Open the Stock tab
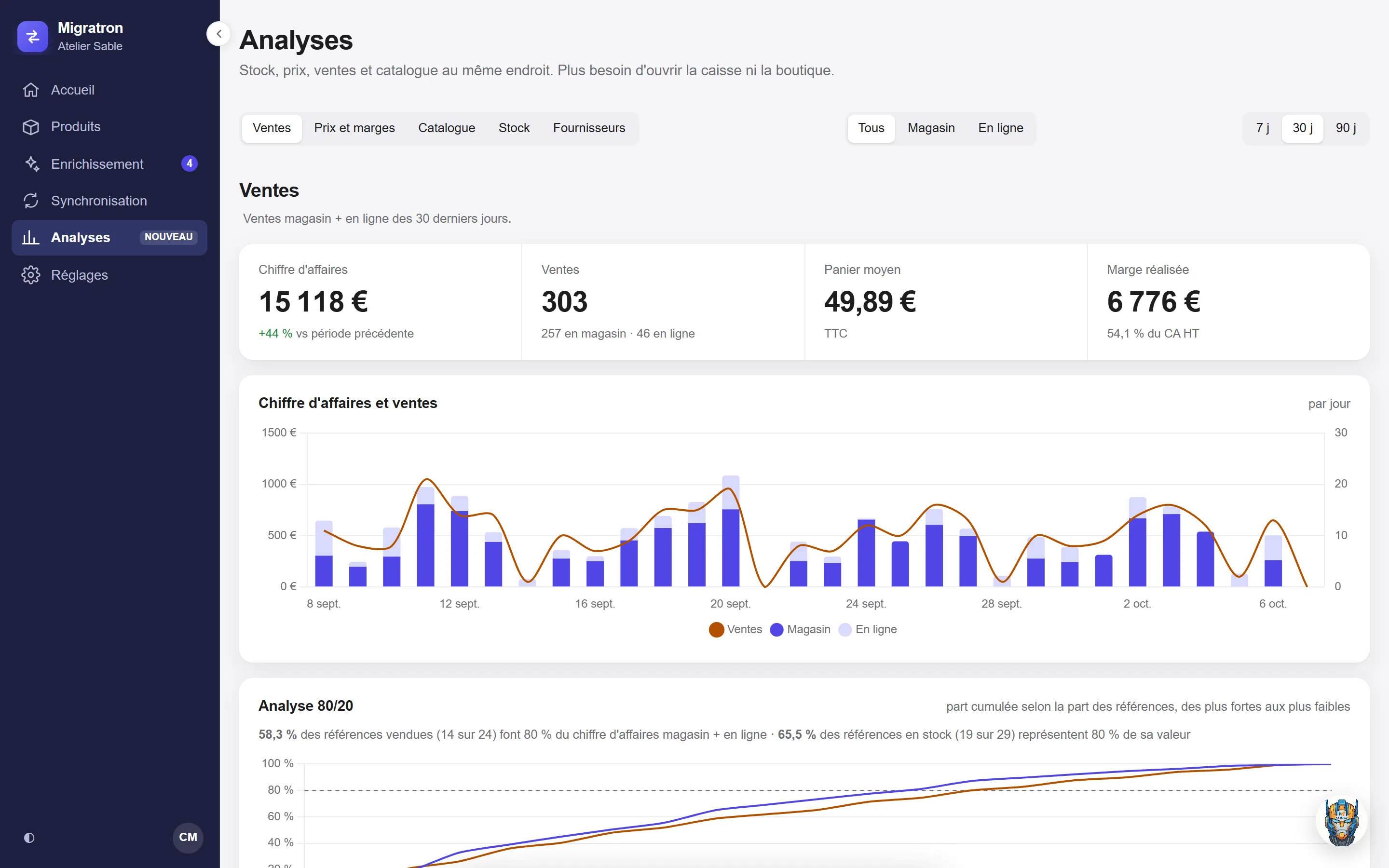Image resolution: width=1389 pixels, height=868 pixels. tap(514, 128)
